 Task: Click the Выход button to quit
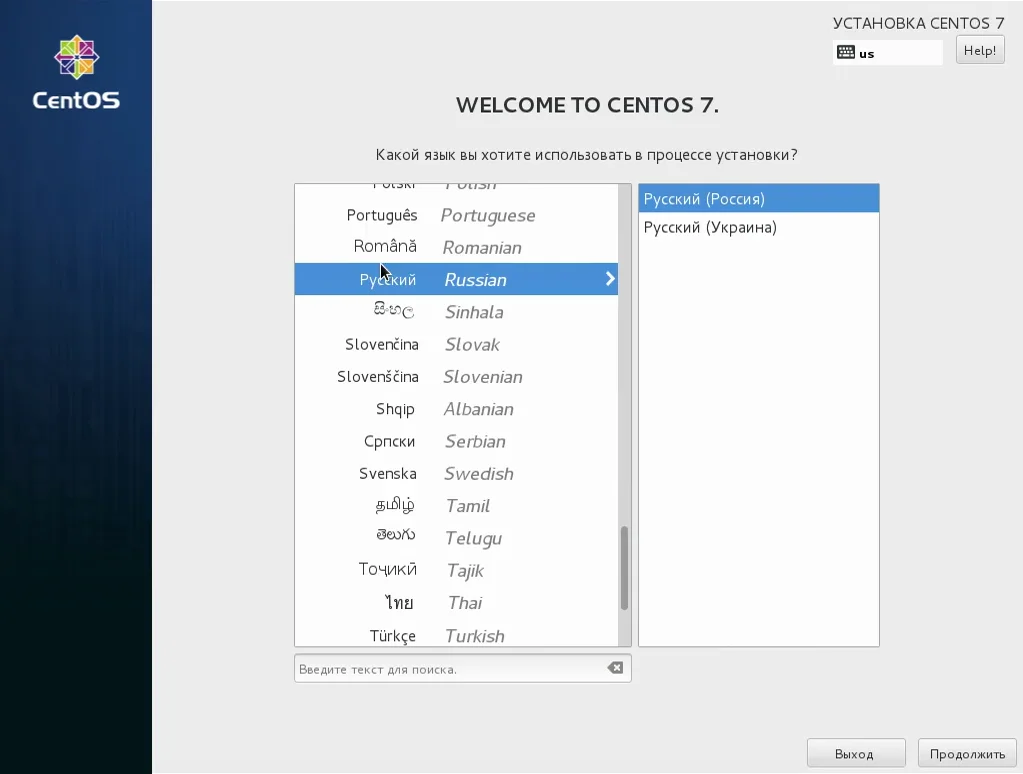[855, 754]
